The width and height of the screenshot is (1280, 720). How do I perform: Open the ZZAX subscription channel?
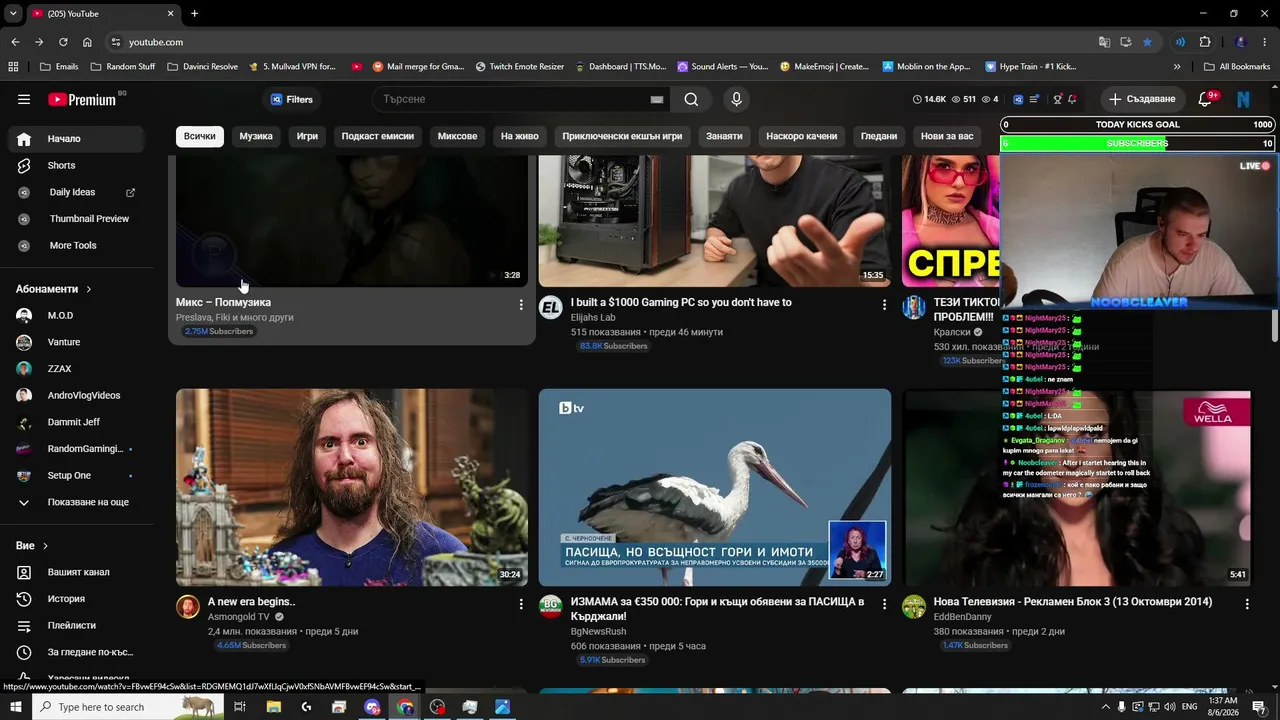point(78,369)
